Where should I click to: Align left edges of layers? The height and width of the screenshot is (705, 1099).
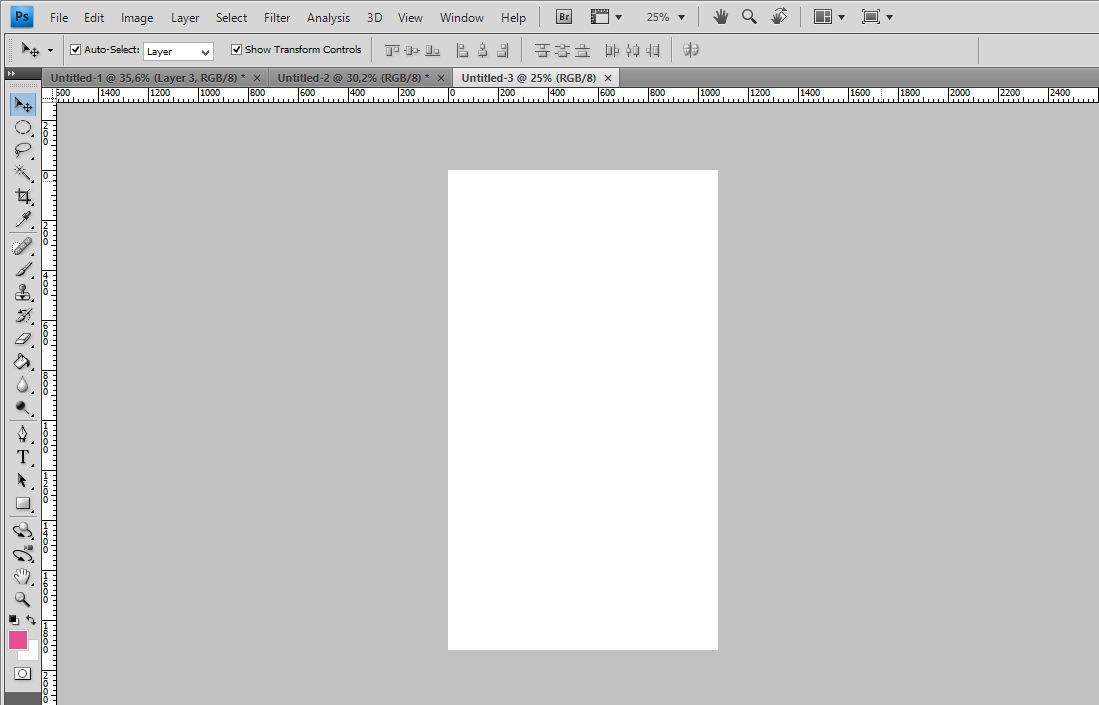(462, 50)
